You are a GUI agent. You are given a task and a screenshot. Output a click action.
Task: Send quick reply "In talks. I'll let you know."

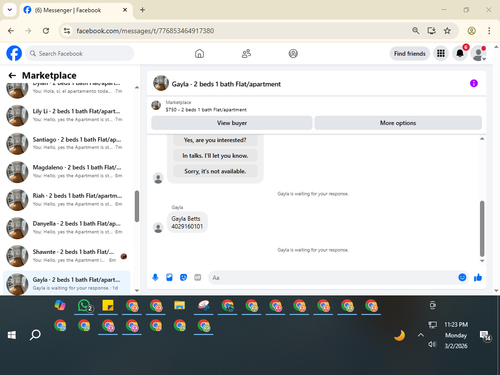click(x=215, y=156)
